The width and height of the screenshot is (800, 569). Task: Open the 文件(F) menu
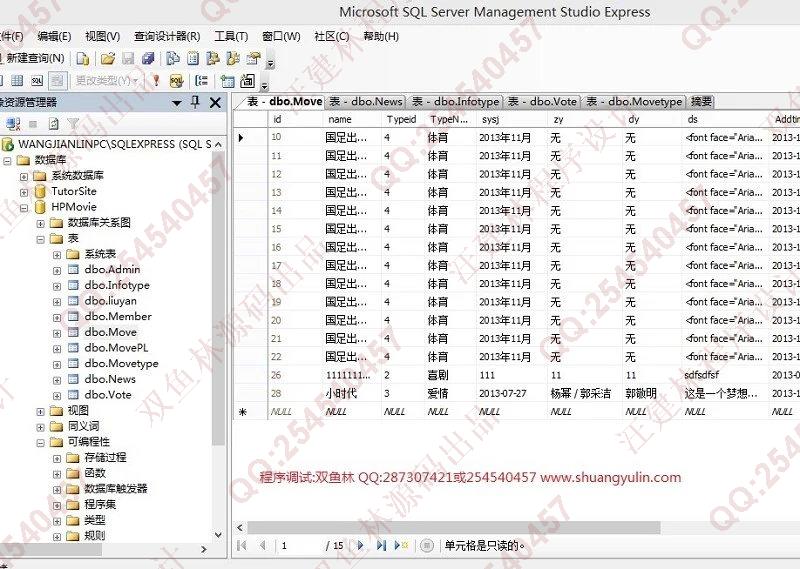[12, 36]
